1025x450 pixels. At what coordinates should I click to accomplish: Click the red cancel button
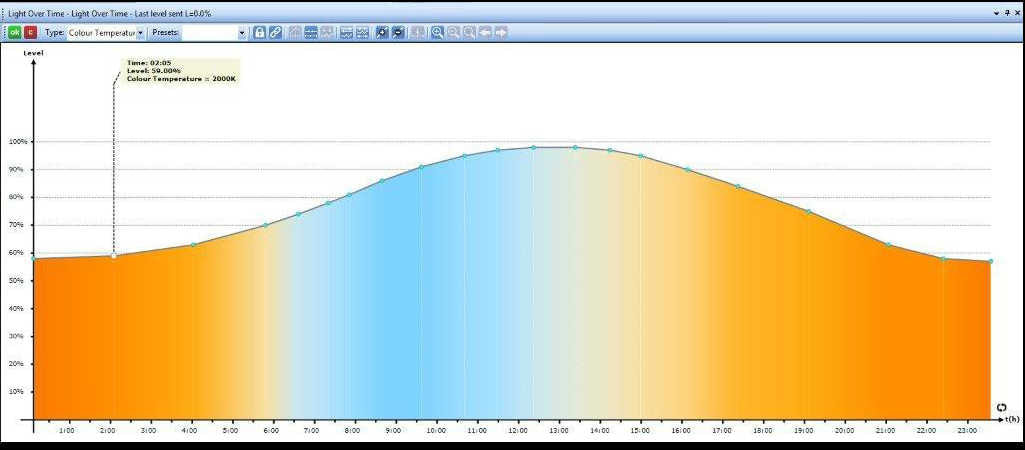[x=31, y=33]
